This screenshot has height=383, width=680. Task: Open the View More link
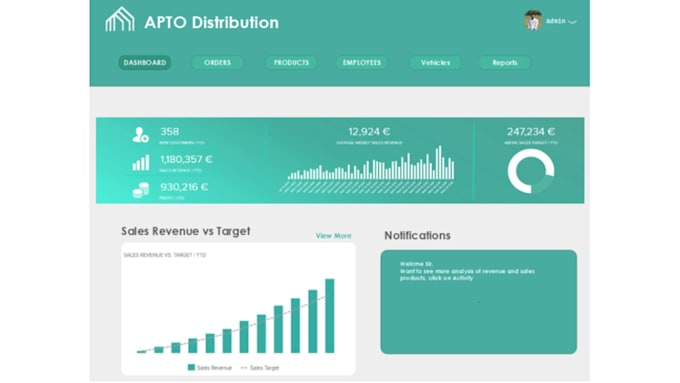click(x=333, y=236)
